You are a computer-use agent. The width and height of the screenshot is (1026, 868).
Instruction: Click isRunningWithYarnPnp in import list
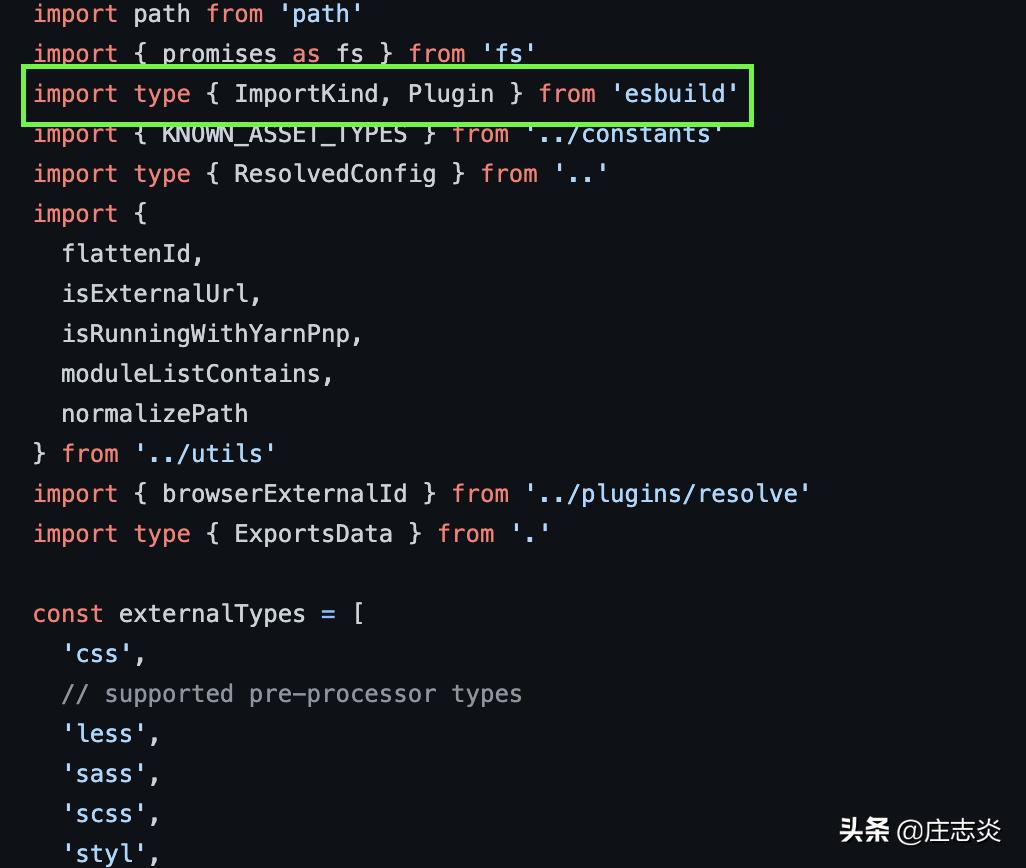[205, 334]
